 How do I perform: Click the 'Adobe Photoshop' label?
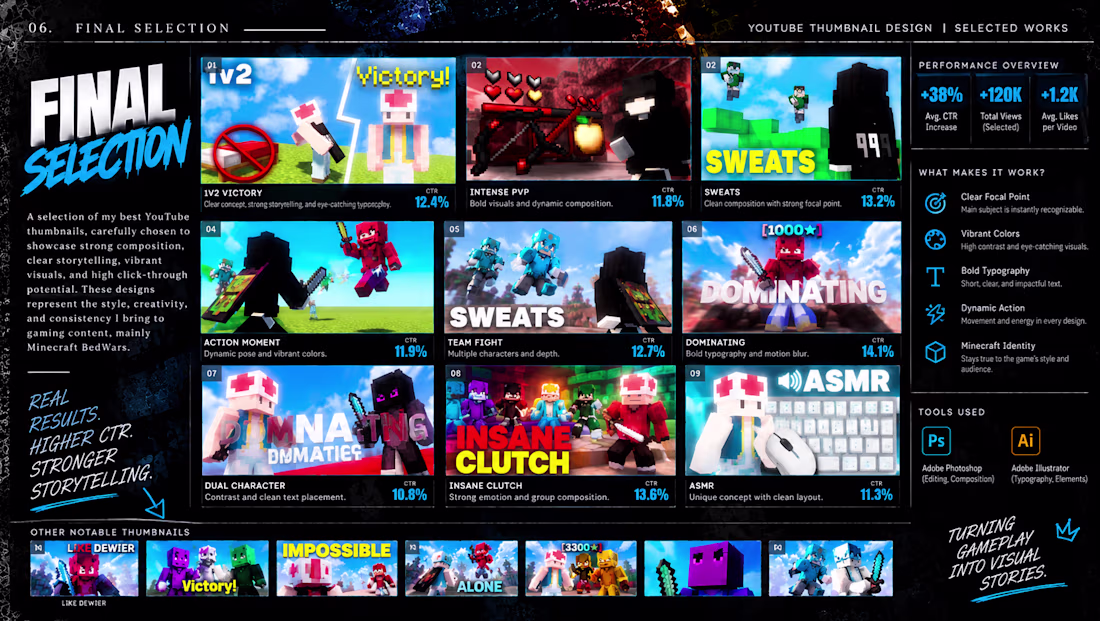[x=951, y=468]
